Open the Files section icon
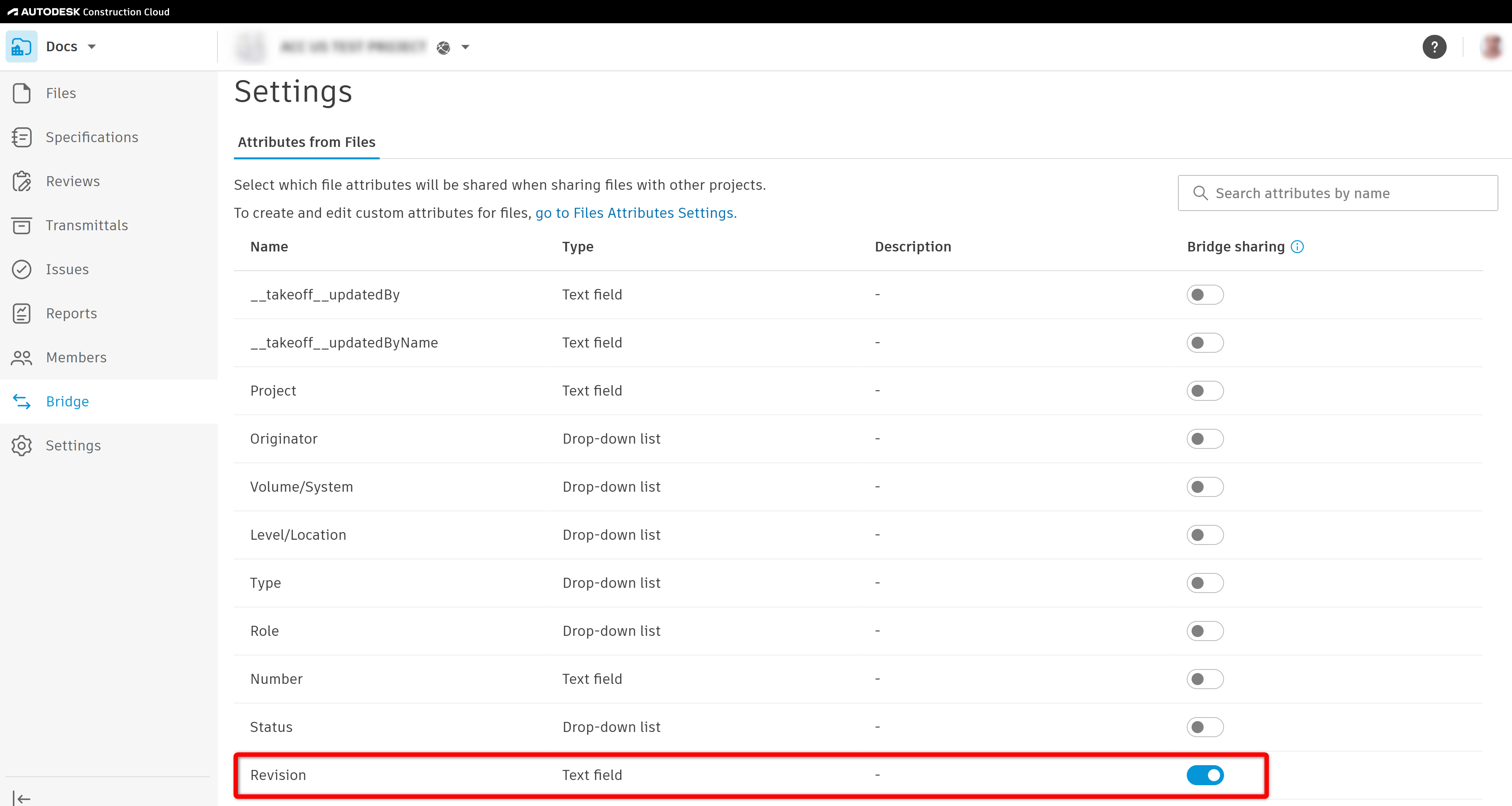This screenshot has height=806, width=1512. click(x=22, y=93)
